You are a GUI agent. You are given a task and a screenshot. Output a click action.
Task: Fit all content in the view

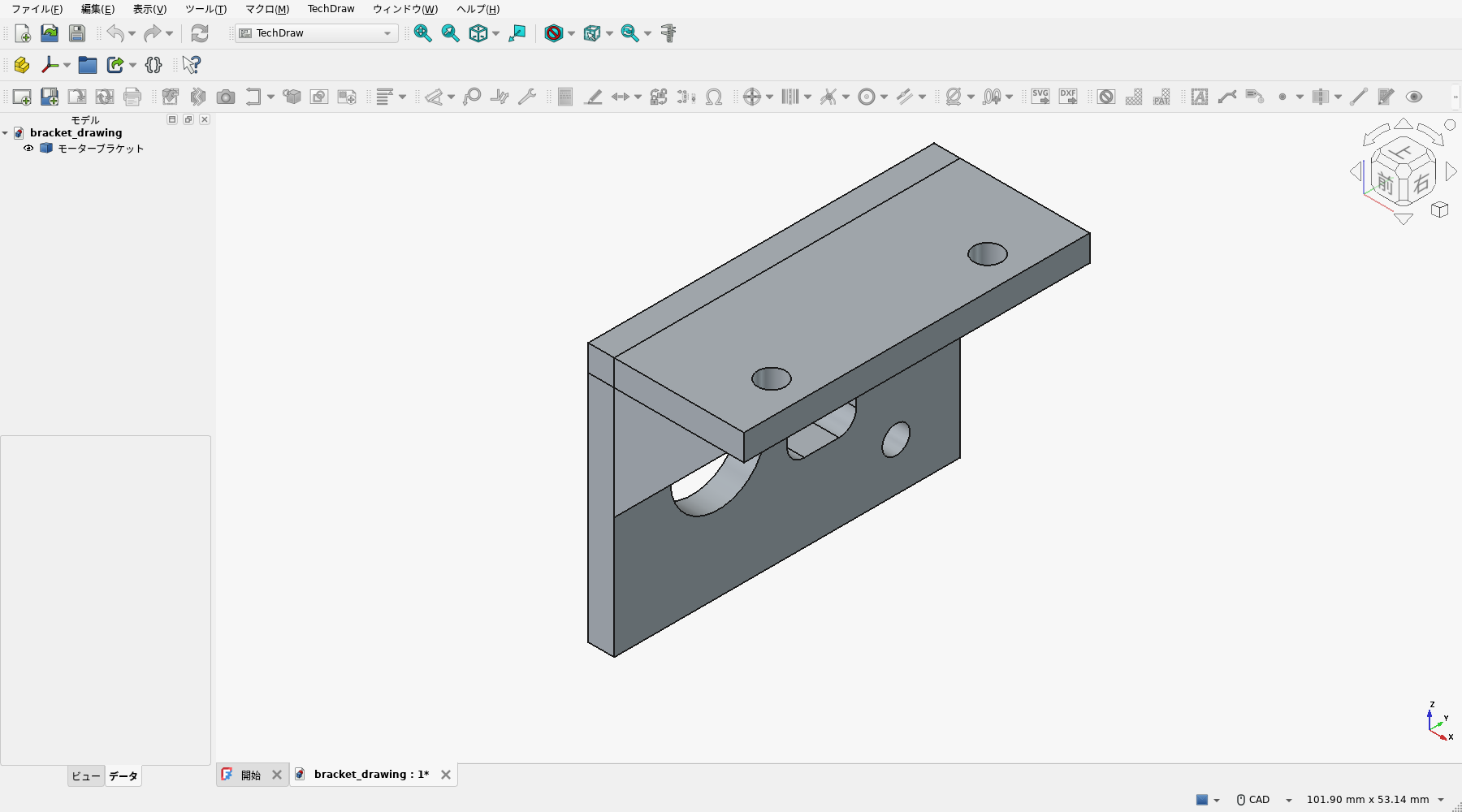pos(422,33)
